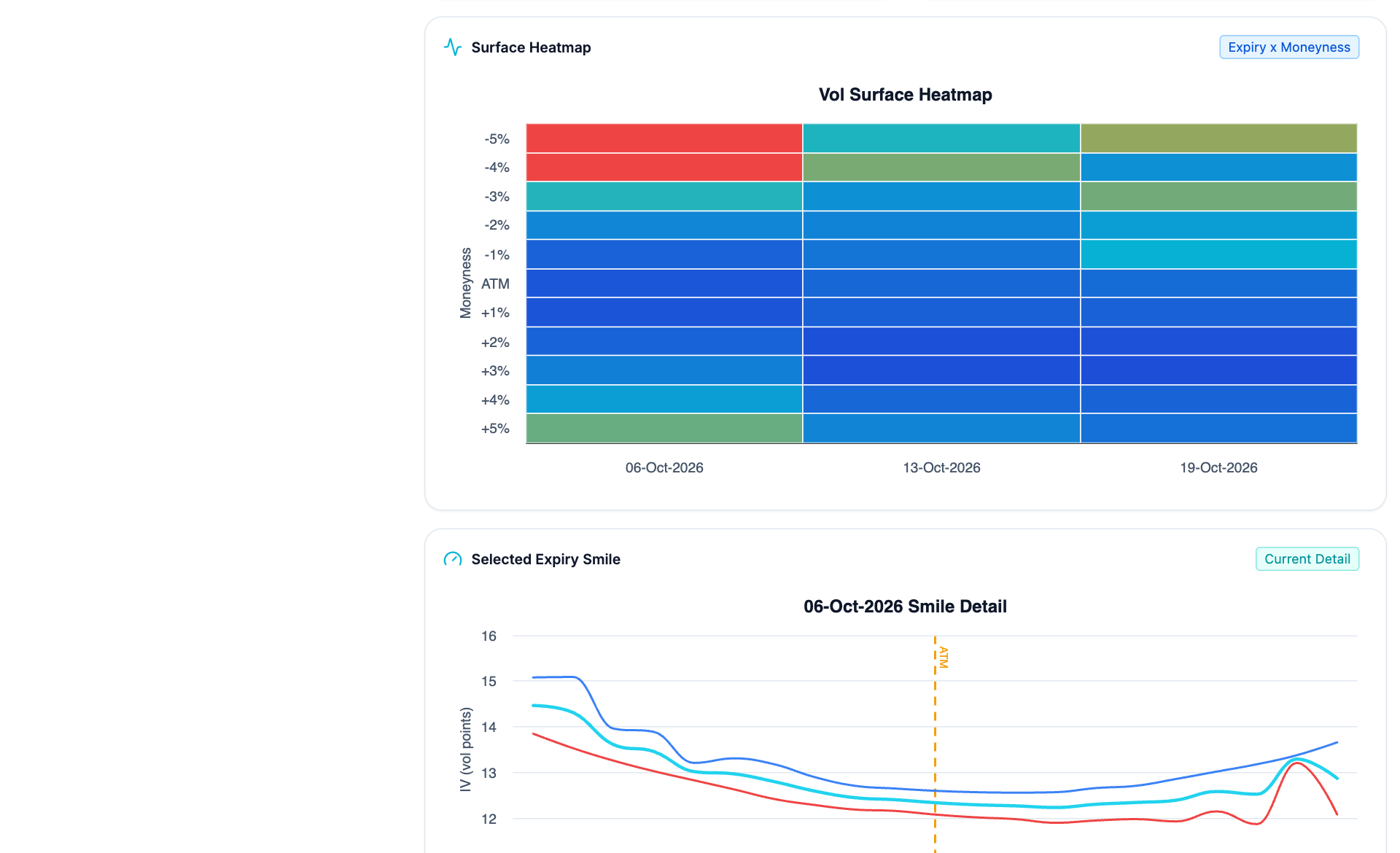Click the Selected Expiry Smile card heading
The image size is (1400, 853).
coord(545,559)
